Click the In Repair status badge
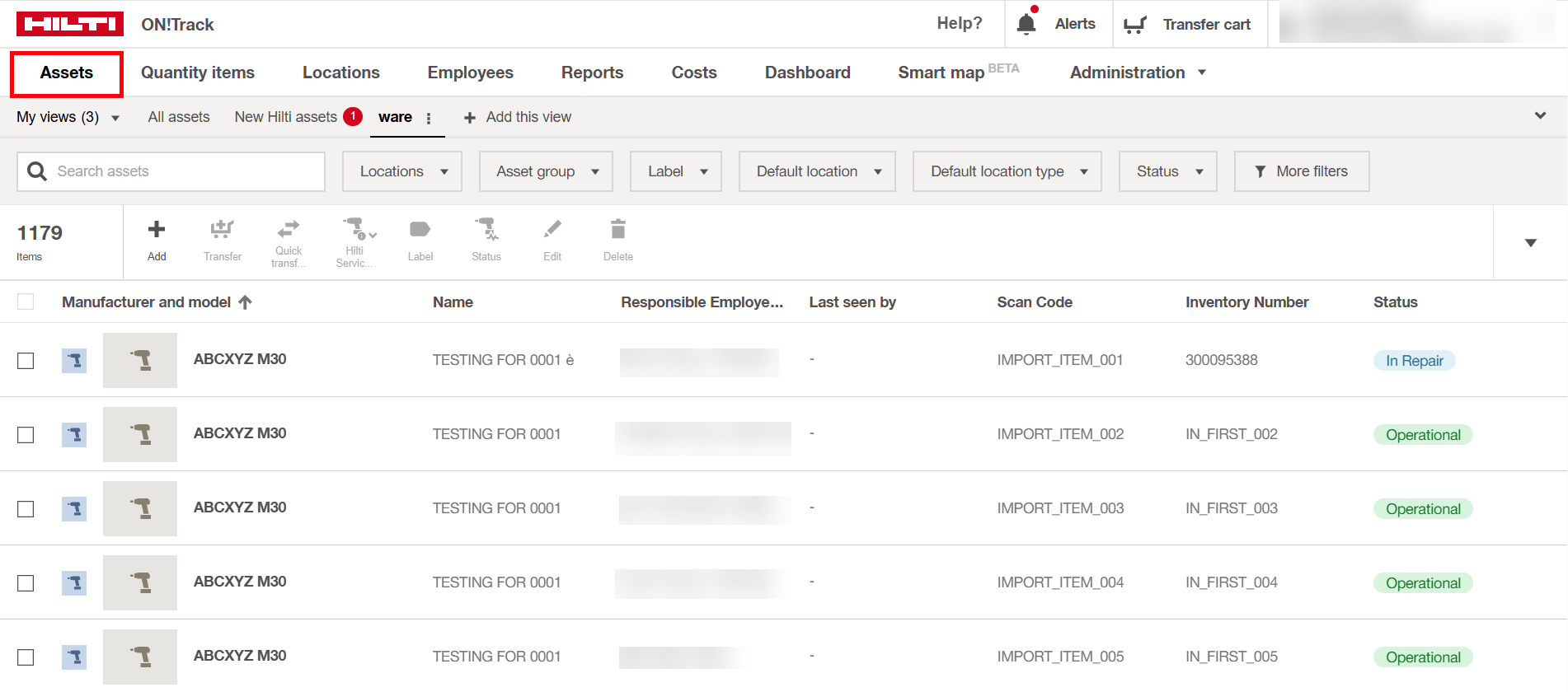The image size is (1568, 692). click(1415, 361)
